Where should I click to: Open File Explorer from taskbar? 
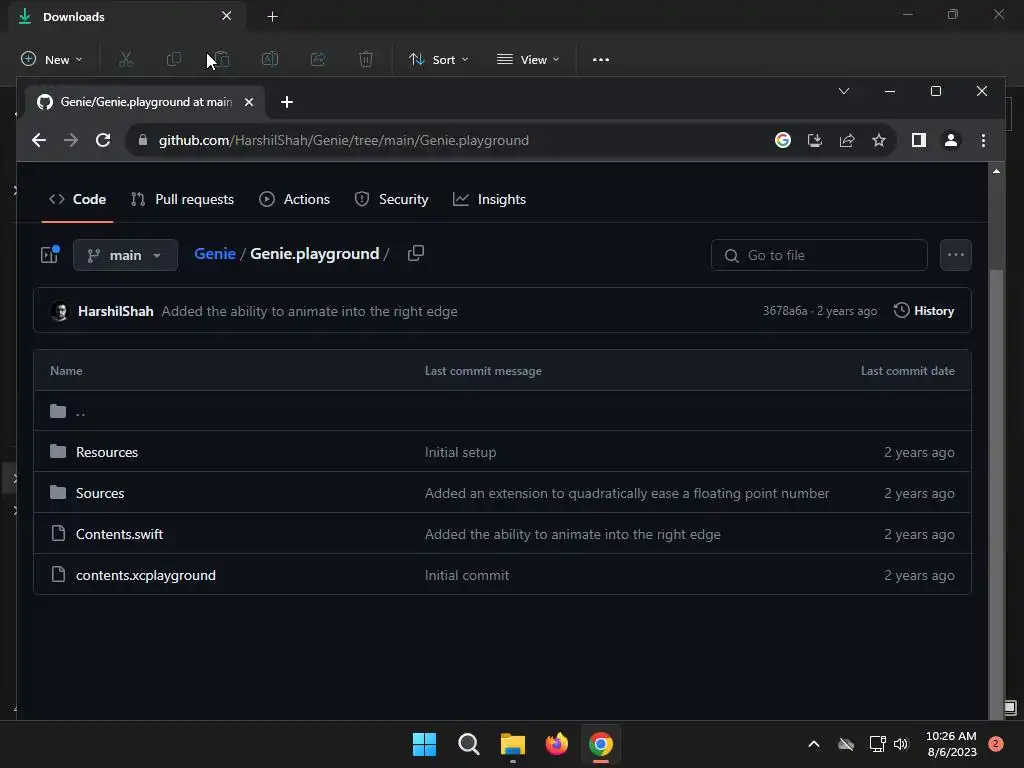click(513, 744)
